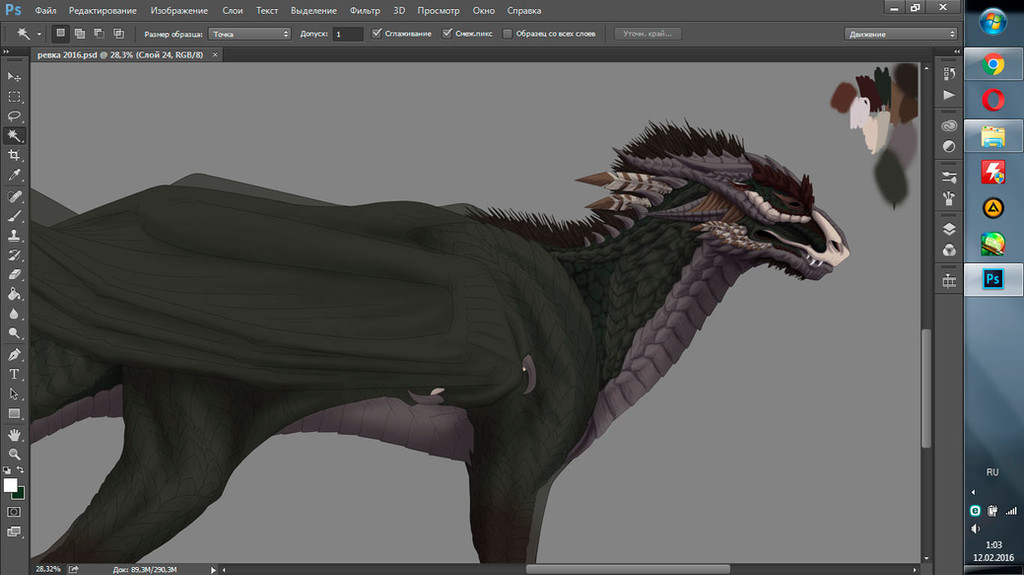Open the Adjustments panel icon
Viewport: 1024px width, 575px height.
tap(949, 146)
